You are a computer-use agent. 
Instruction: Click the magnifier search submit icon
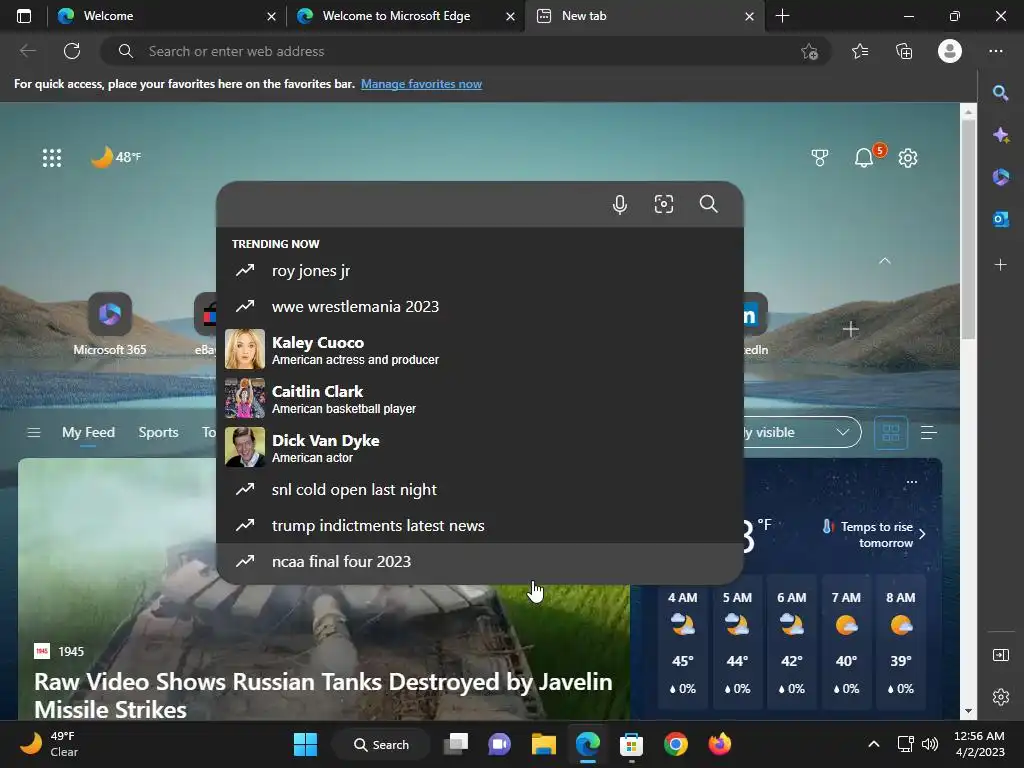tap(709, 204)
